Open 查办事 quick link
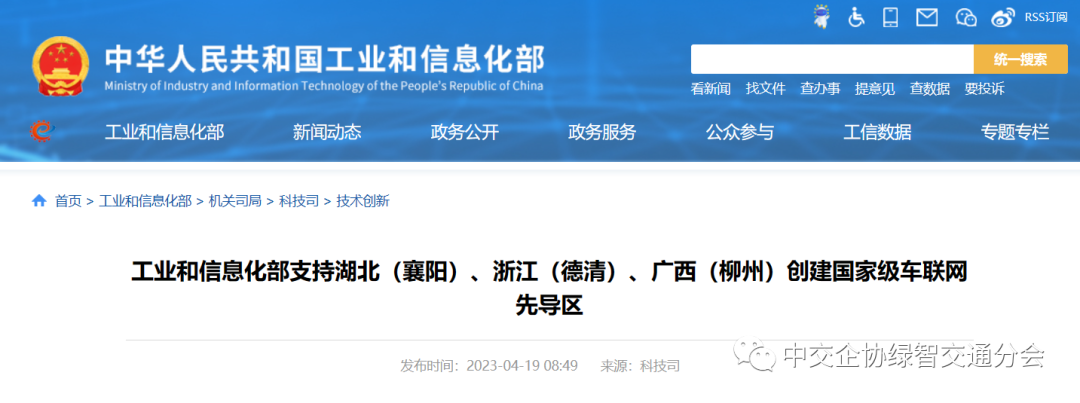The width and height of the screenshot is (1080, 403). [x=820, y=88]
